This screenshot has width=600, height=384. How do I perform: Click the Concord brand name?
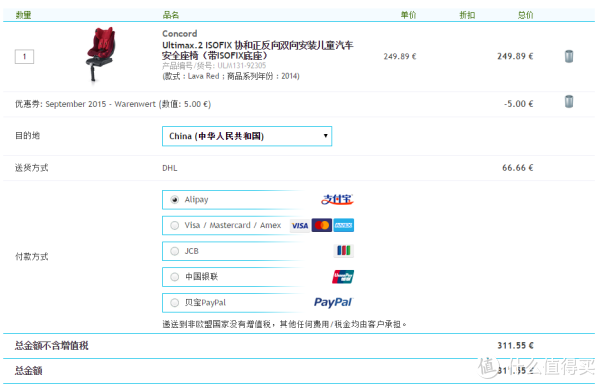(x=179, y=34)
